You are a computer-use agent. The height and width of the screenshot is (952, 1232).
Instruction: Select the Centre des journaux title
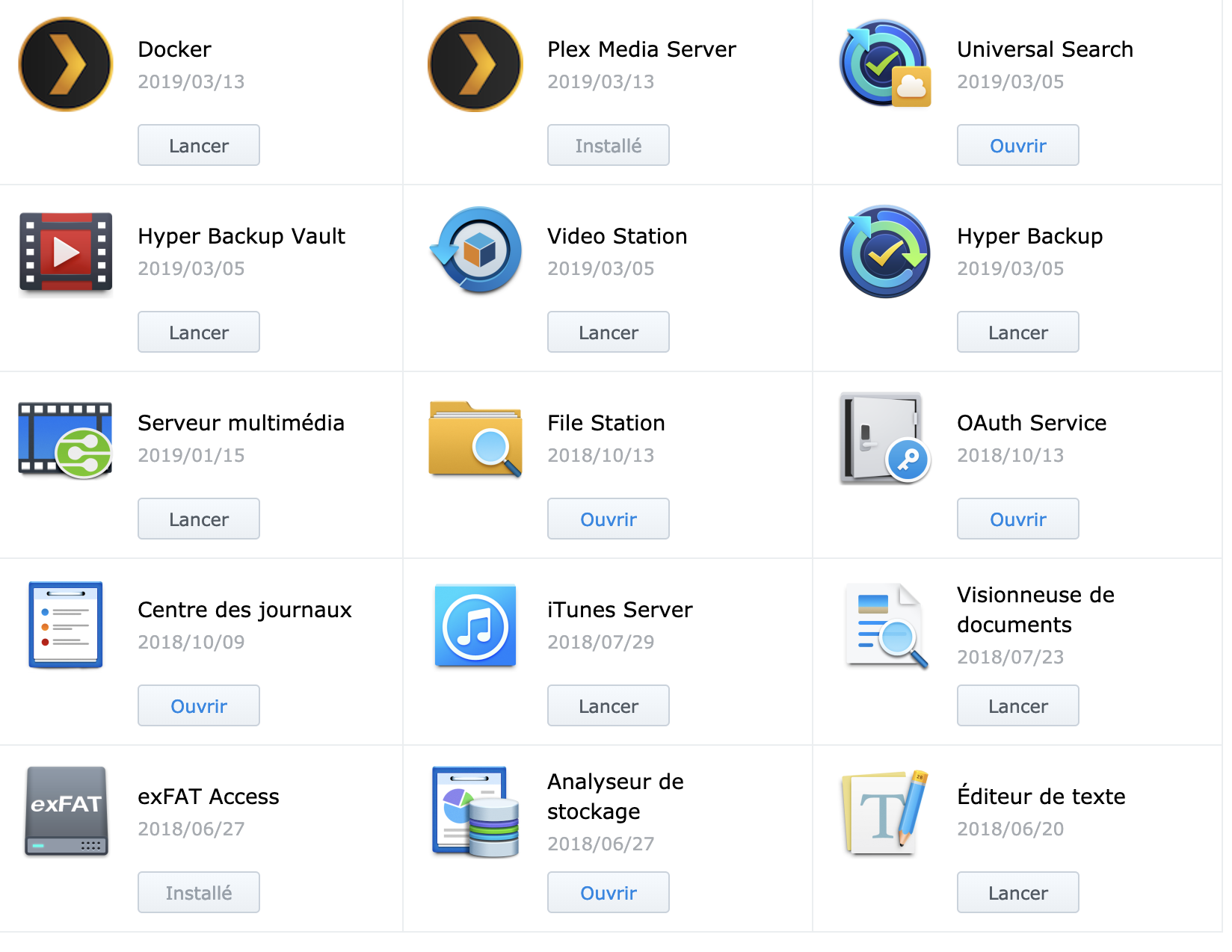[244, 610]
